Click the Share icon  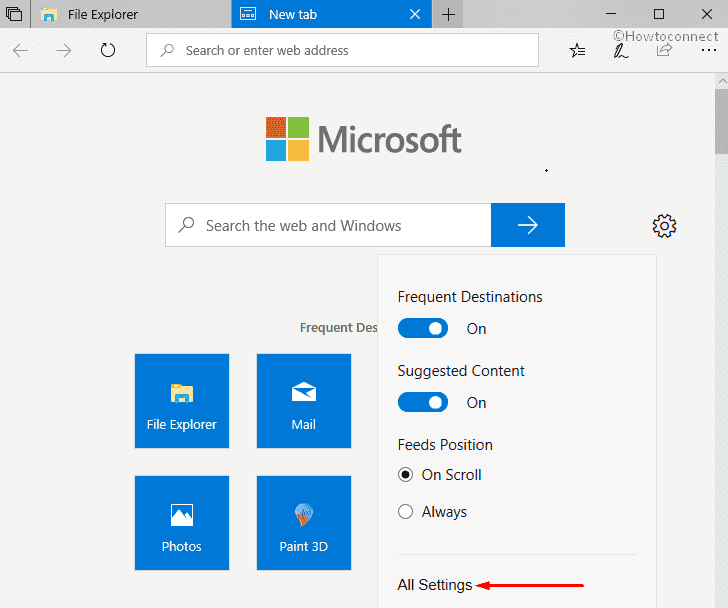coord(664,50)
